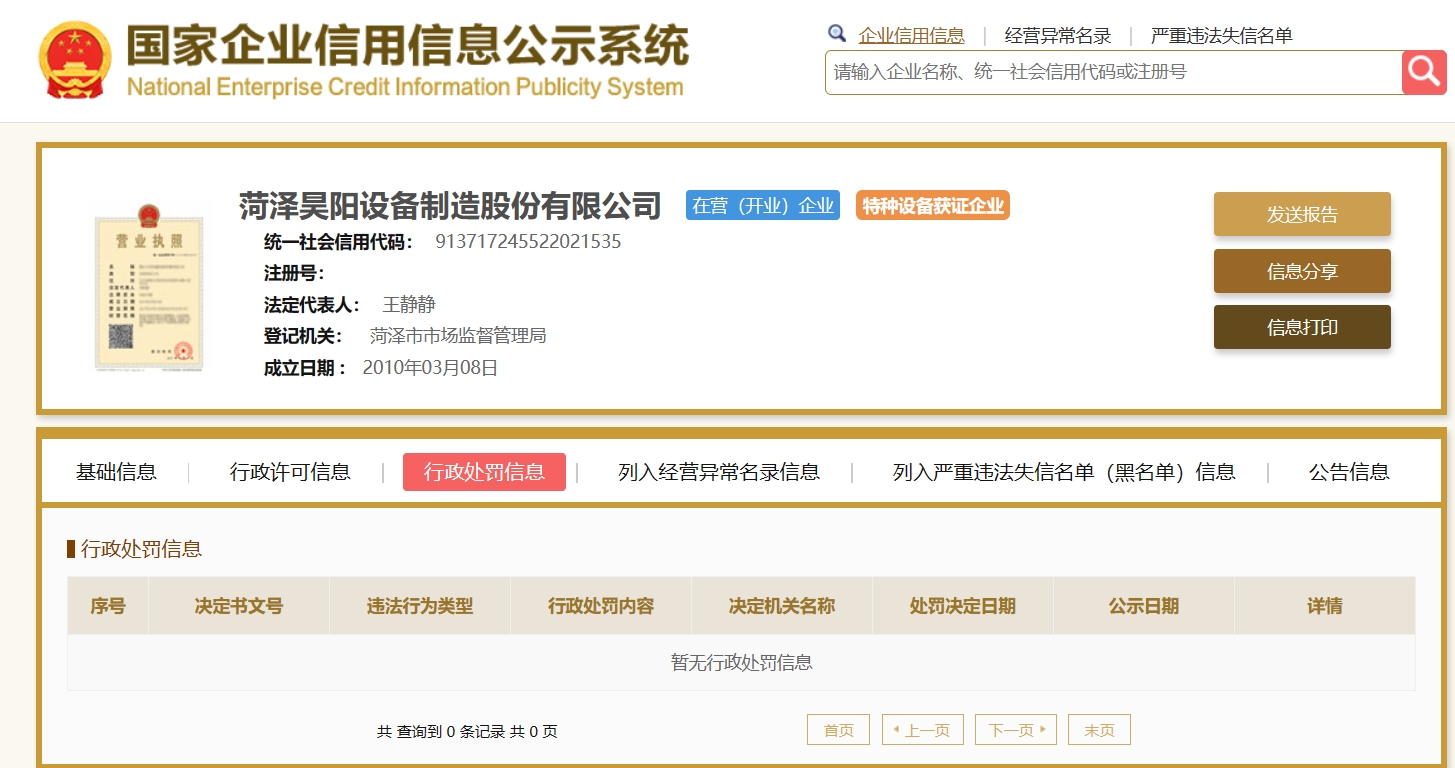
Task: Click the national emblem logo
Action: click(x=75, y=60)
